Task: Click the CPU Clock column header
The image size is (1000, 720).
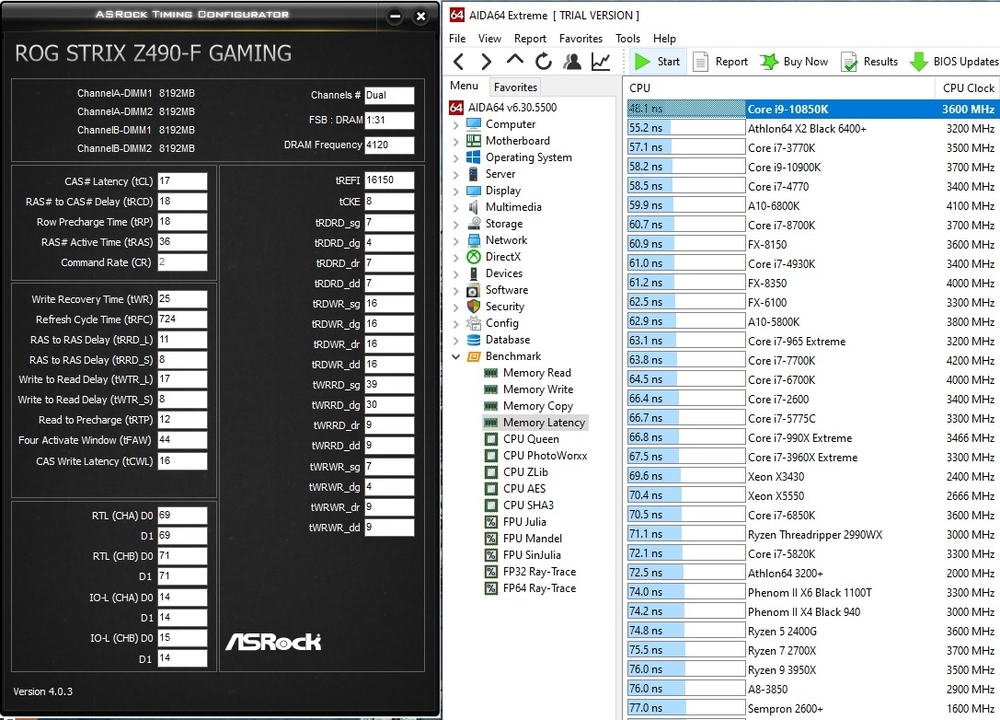Action: point(967,88)
